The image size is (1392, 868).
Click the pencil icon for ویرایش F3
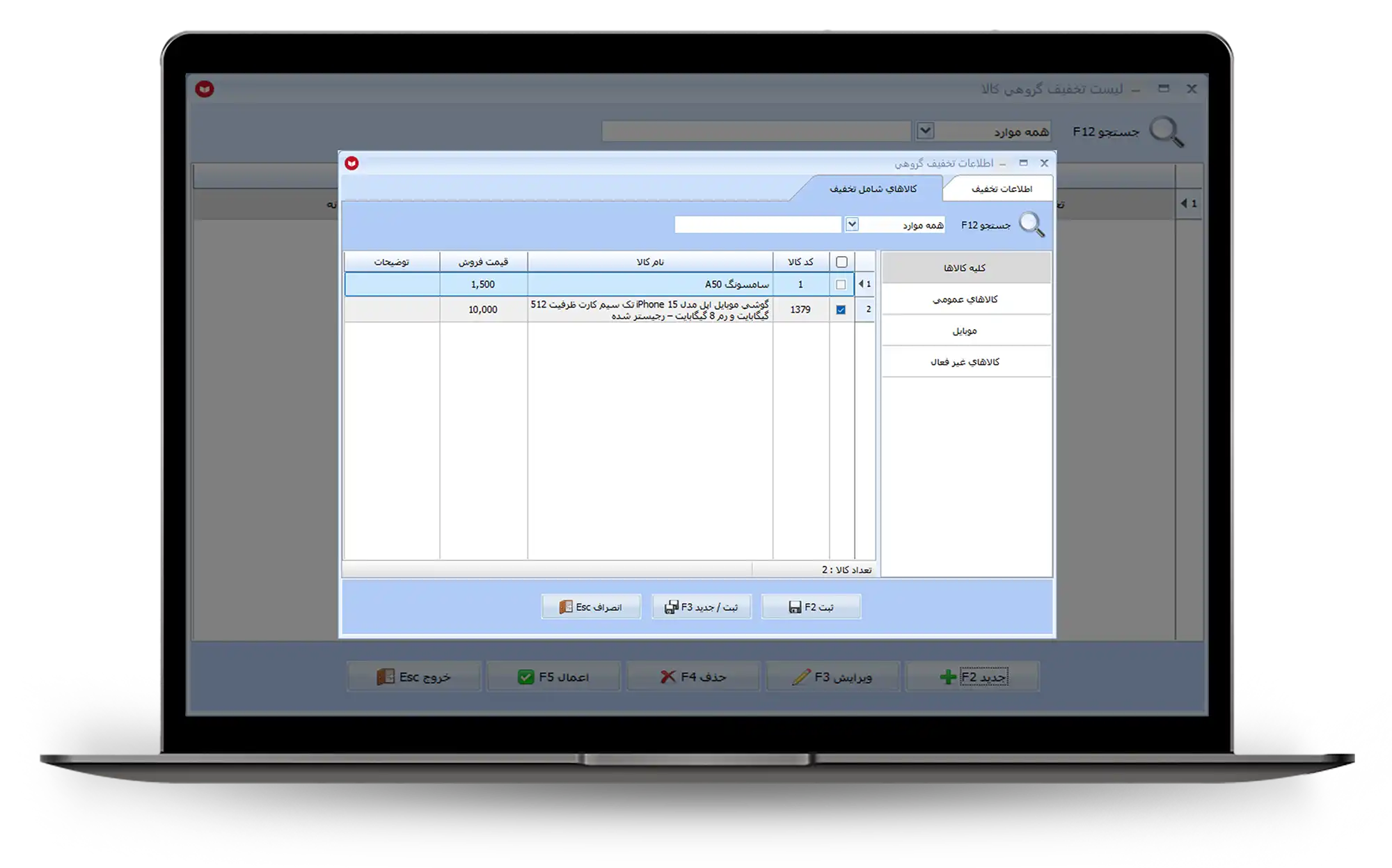pos(801,677)
